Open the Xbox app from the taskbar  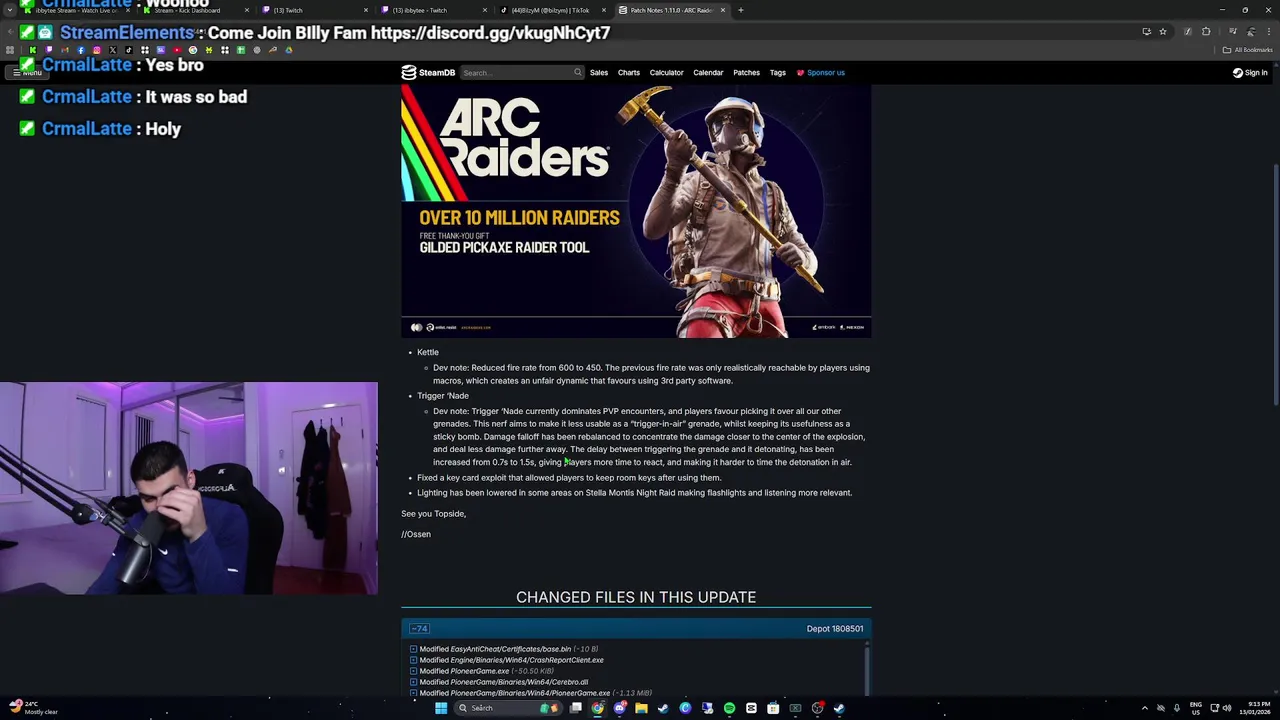point(795,708)
